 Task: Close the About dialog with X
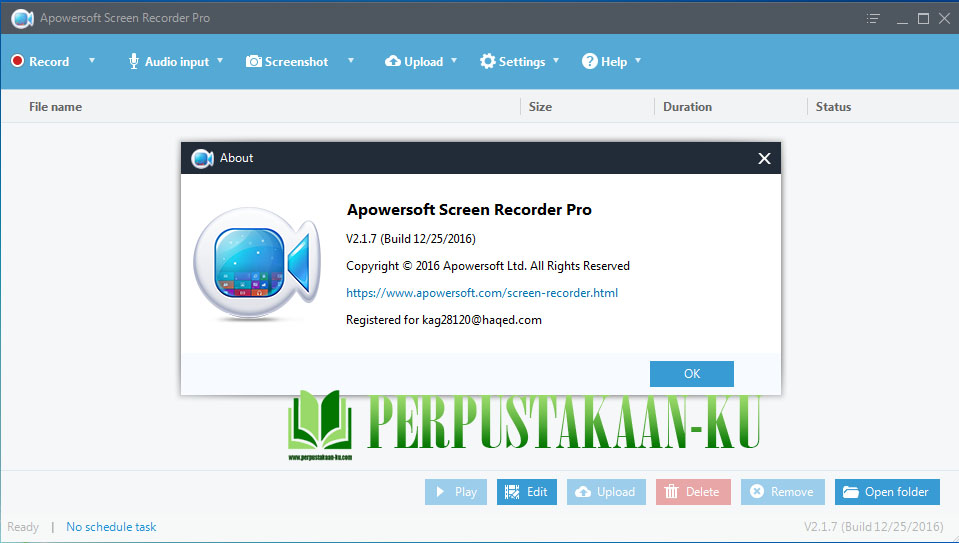765,158
